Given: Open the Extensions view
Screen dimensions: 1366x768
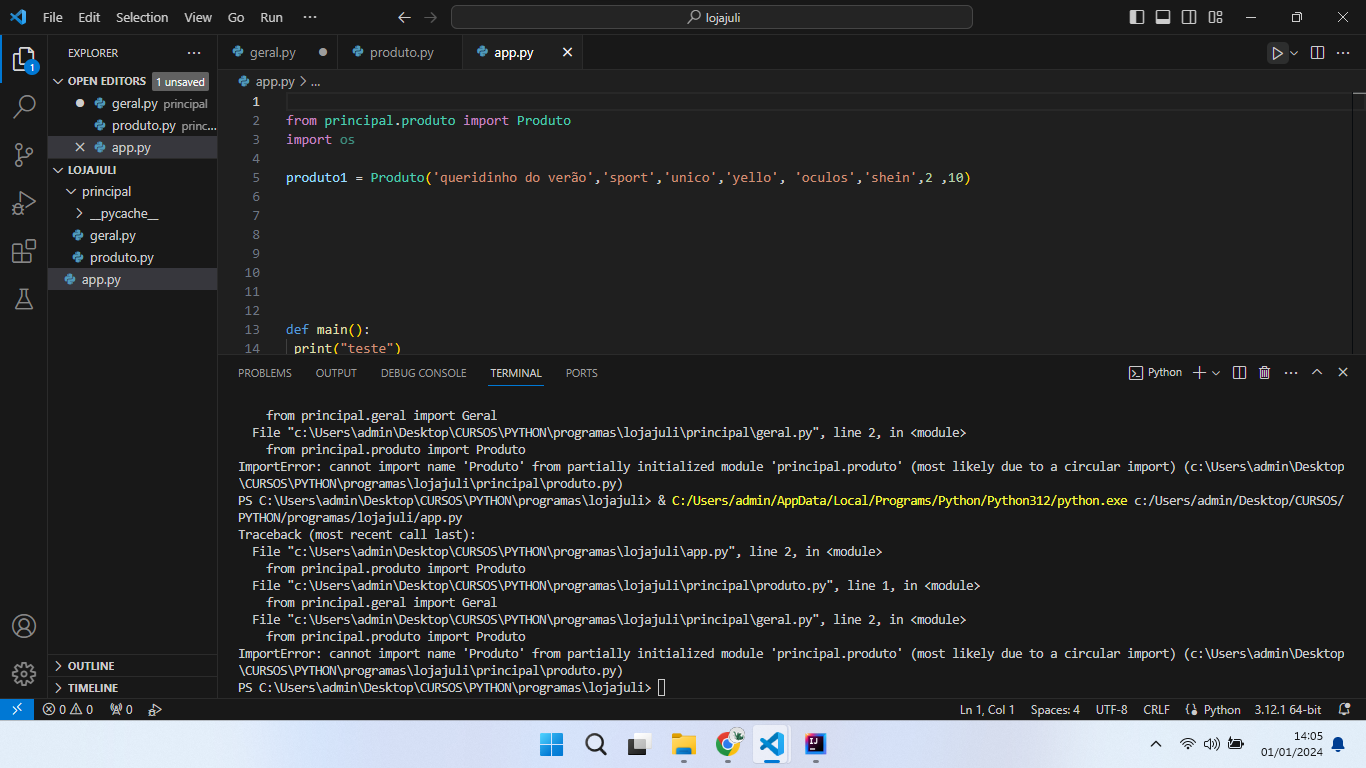Looking at the screenshot, I should click(24, 251).
